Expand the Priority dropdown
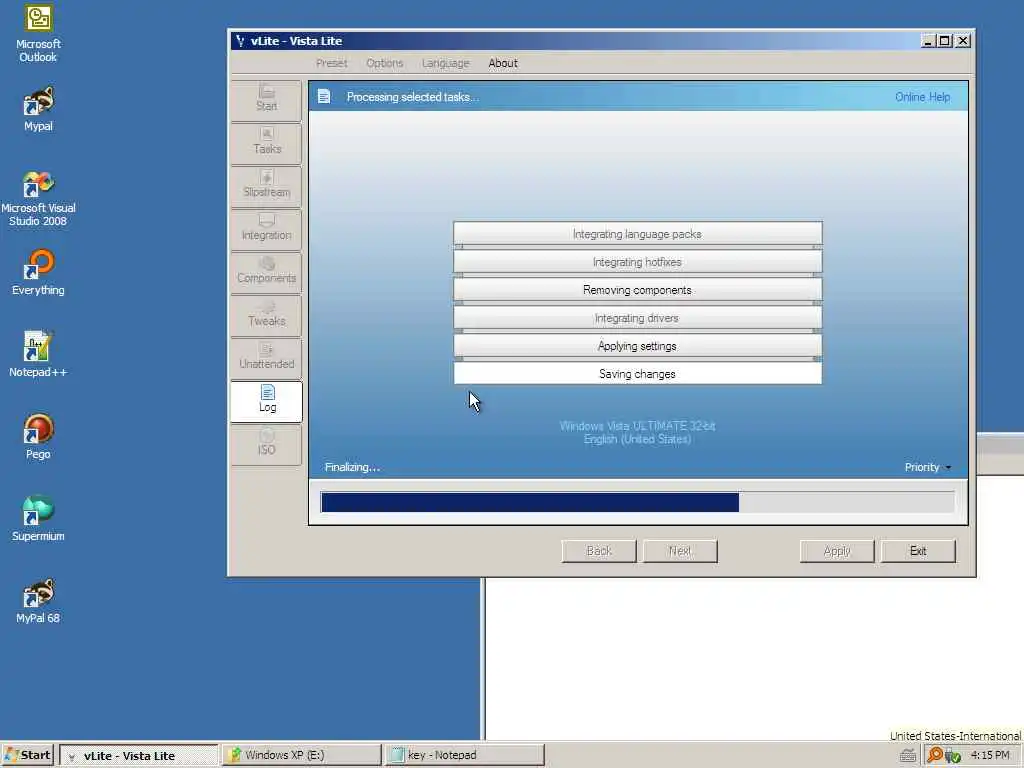Viewport: 1024px width, 768px height. 927,468
